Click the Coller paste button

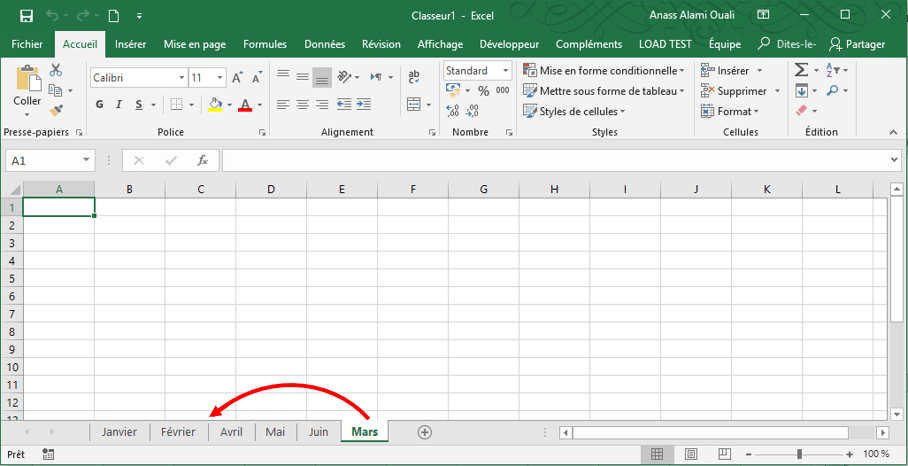[x=27, y=90]
